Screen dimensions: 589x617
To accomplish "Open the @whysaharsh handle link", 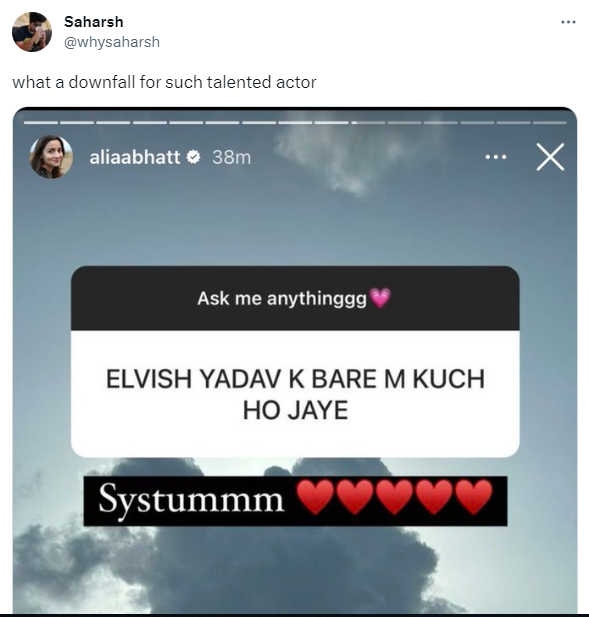I will click(112, 42).
